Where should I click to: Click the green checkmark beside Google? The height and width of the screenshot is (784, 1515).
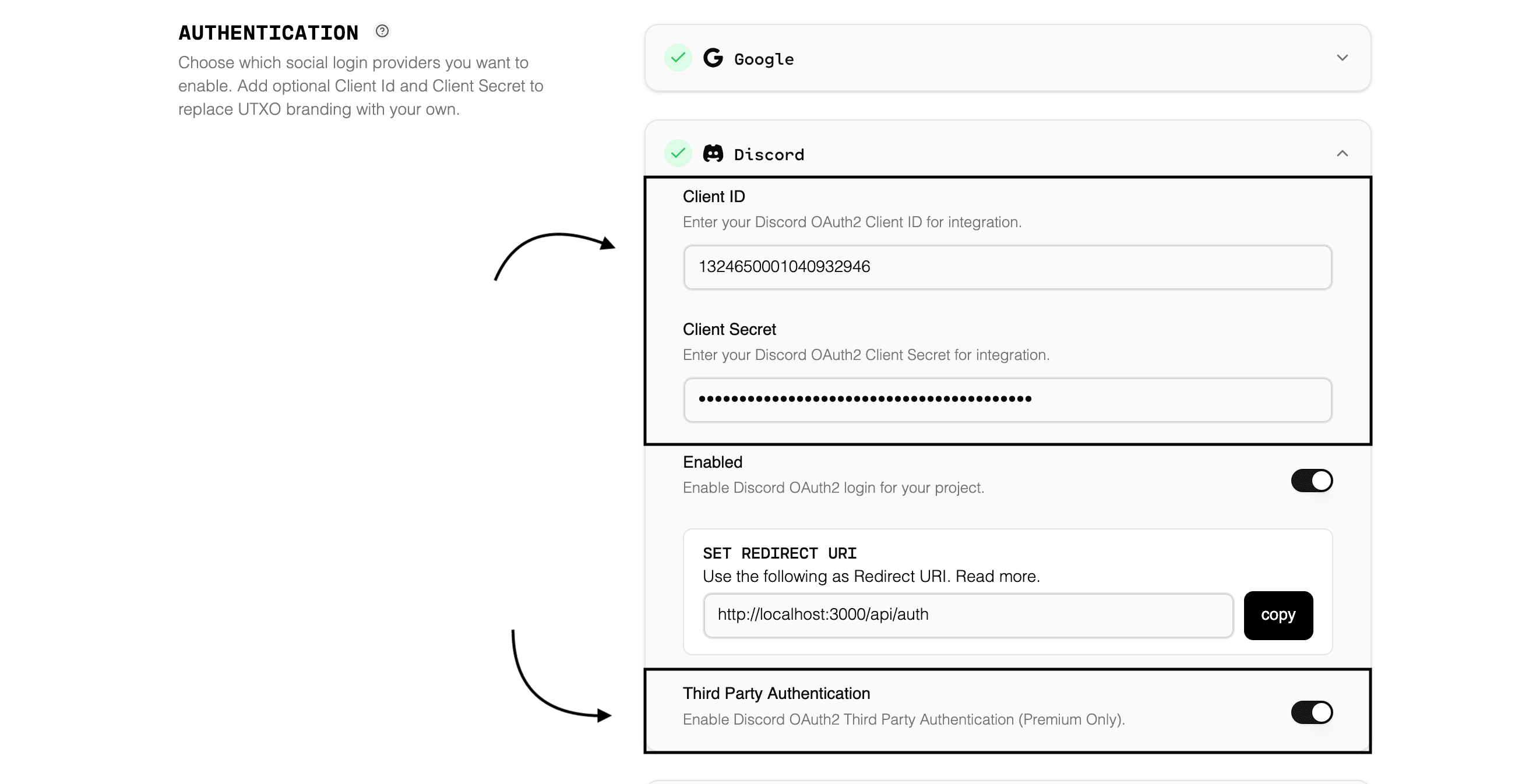click(x=678, y=58)
